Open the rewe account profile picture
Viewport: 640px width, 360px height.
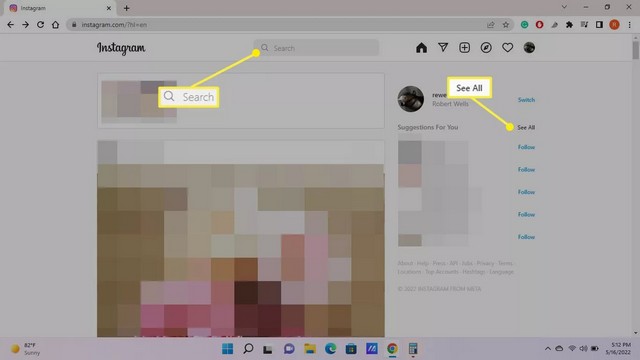point(411,99)
